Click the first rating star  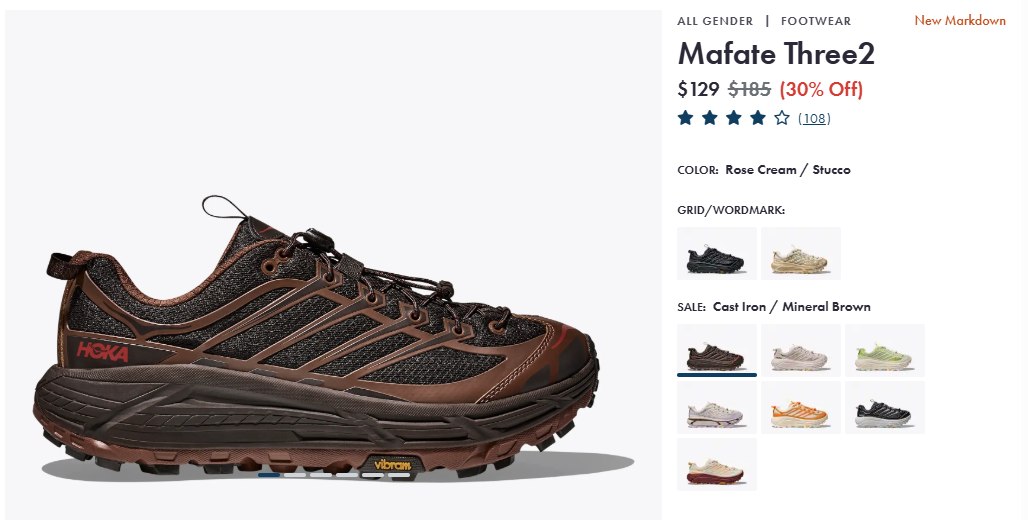click(686, 118)
